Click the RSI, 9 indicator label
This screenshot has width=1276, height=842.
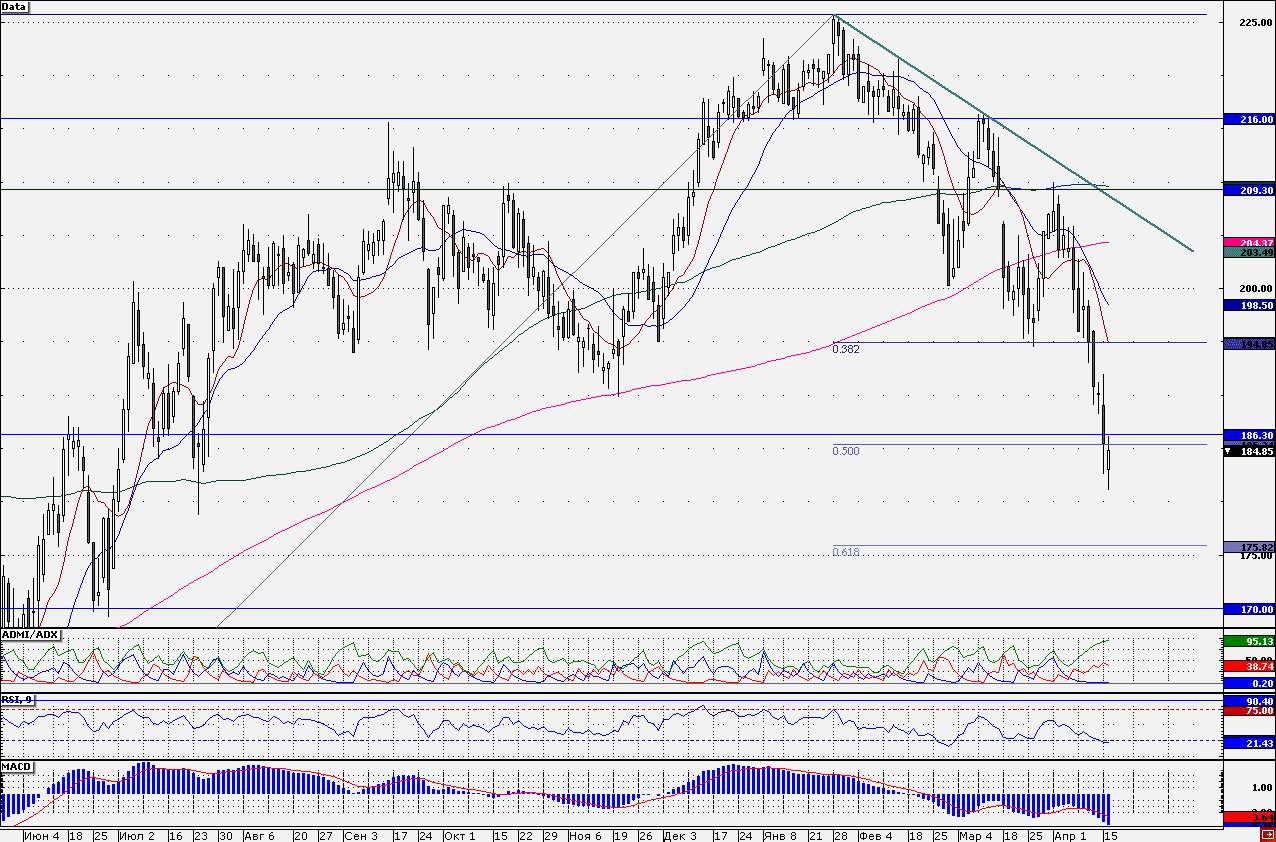17,698
